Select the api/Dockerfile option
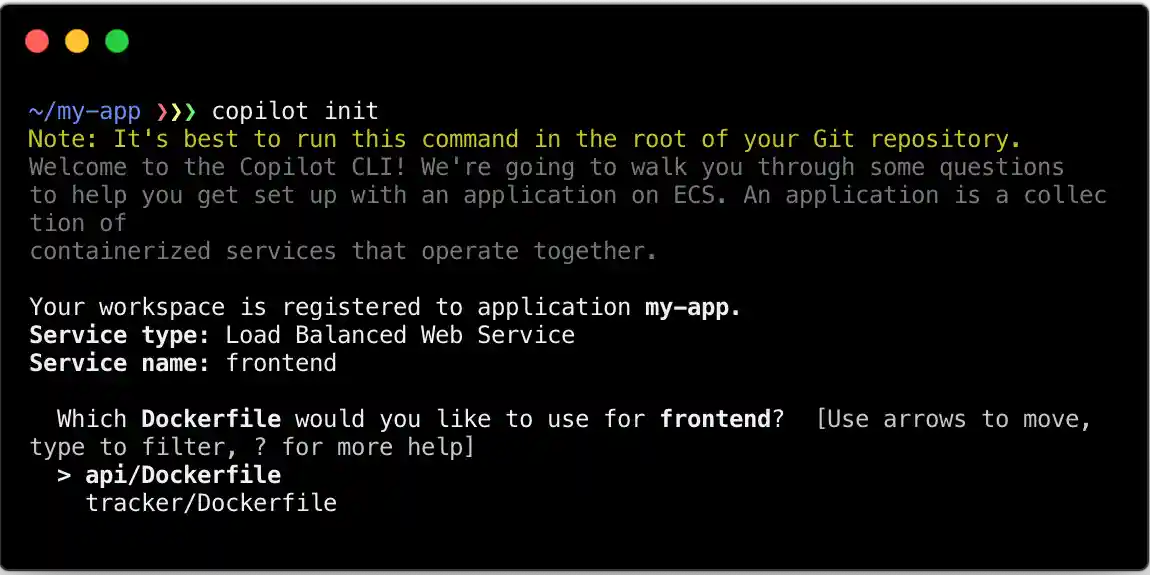 pos(183,475)
